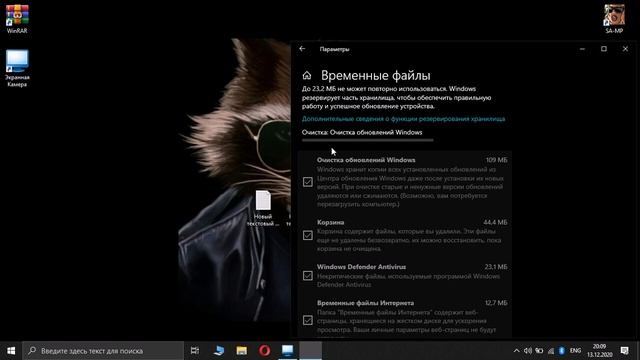Click the Временные файлы page heading

tap(376, 76)
